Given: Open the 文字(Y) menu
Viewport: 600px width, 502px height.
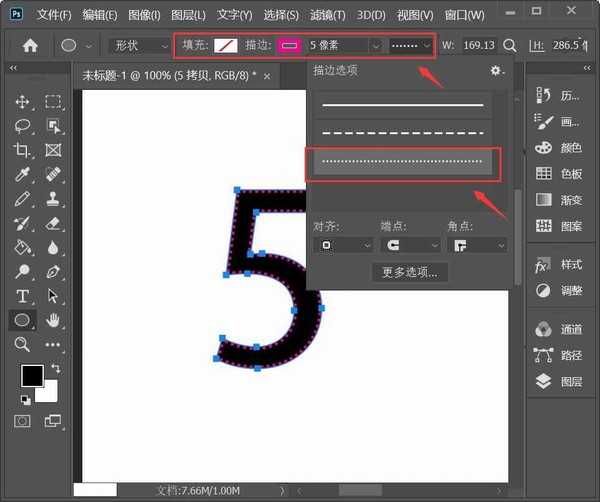Looking at the screenshot, I should tap(235, 15).
